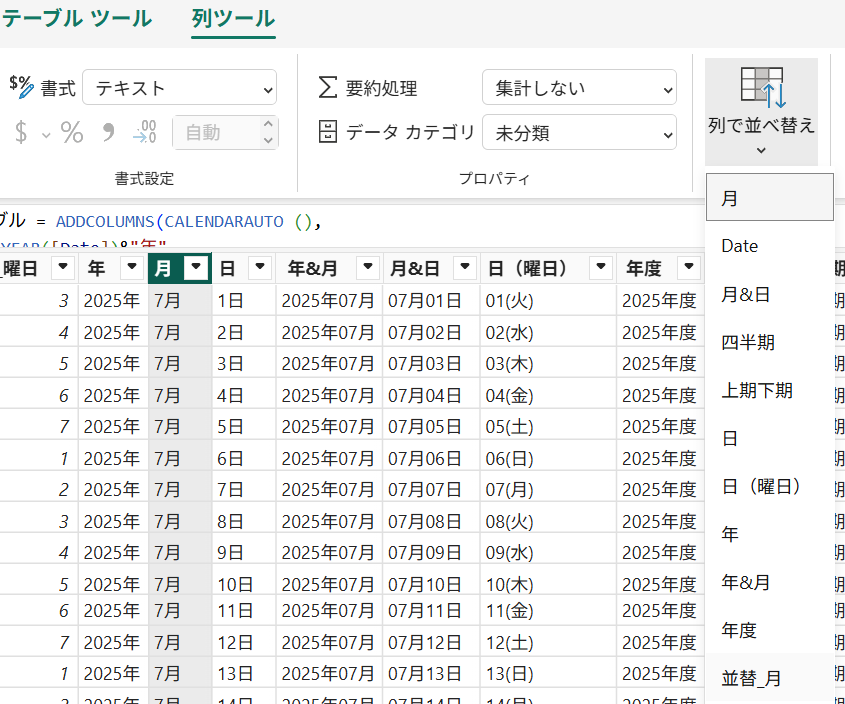Viewport: 845px width, 704px height.
Task: Open filter dropdown on 日 column header
Action: click(x=260, y=267)
